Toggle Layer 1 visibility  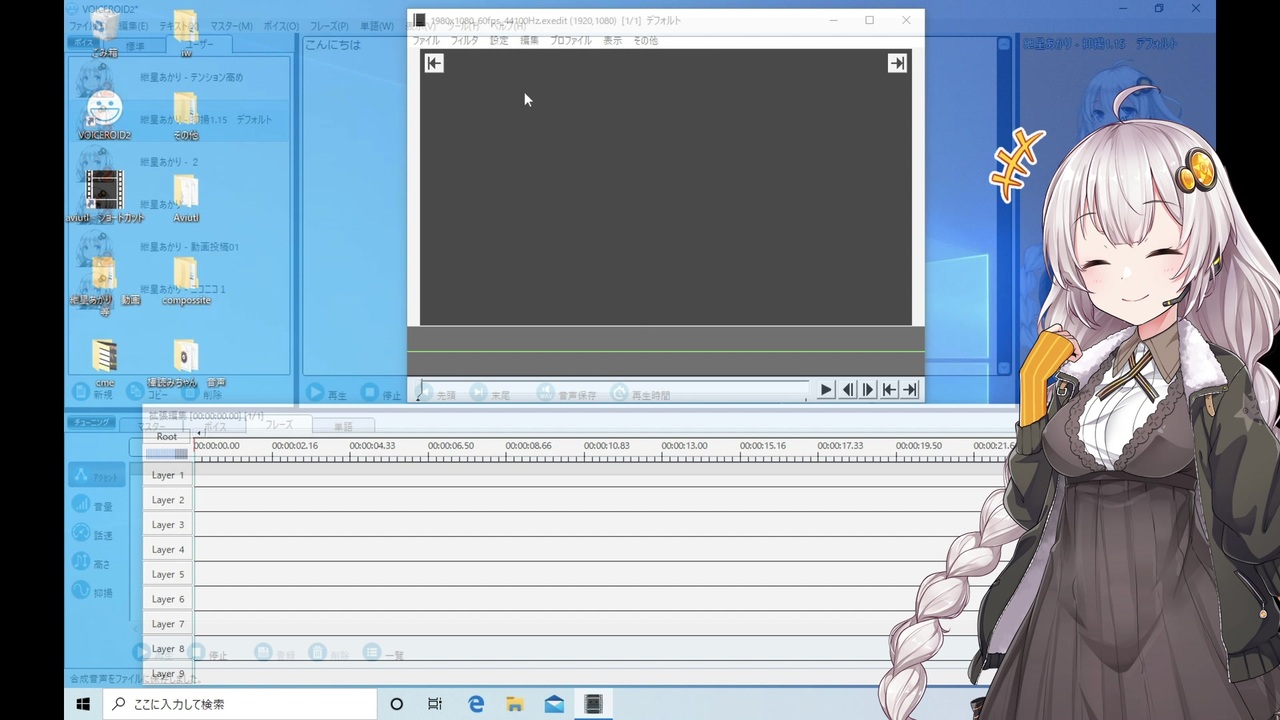[168, 475]
